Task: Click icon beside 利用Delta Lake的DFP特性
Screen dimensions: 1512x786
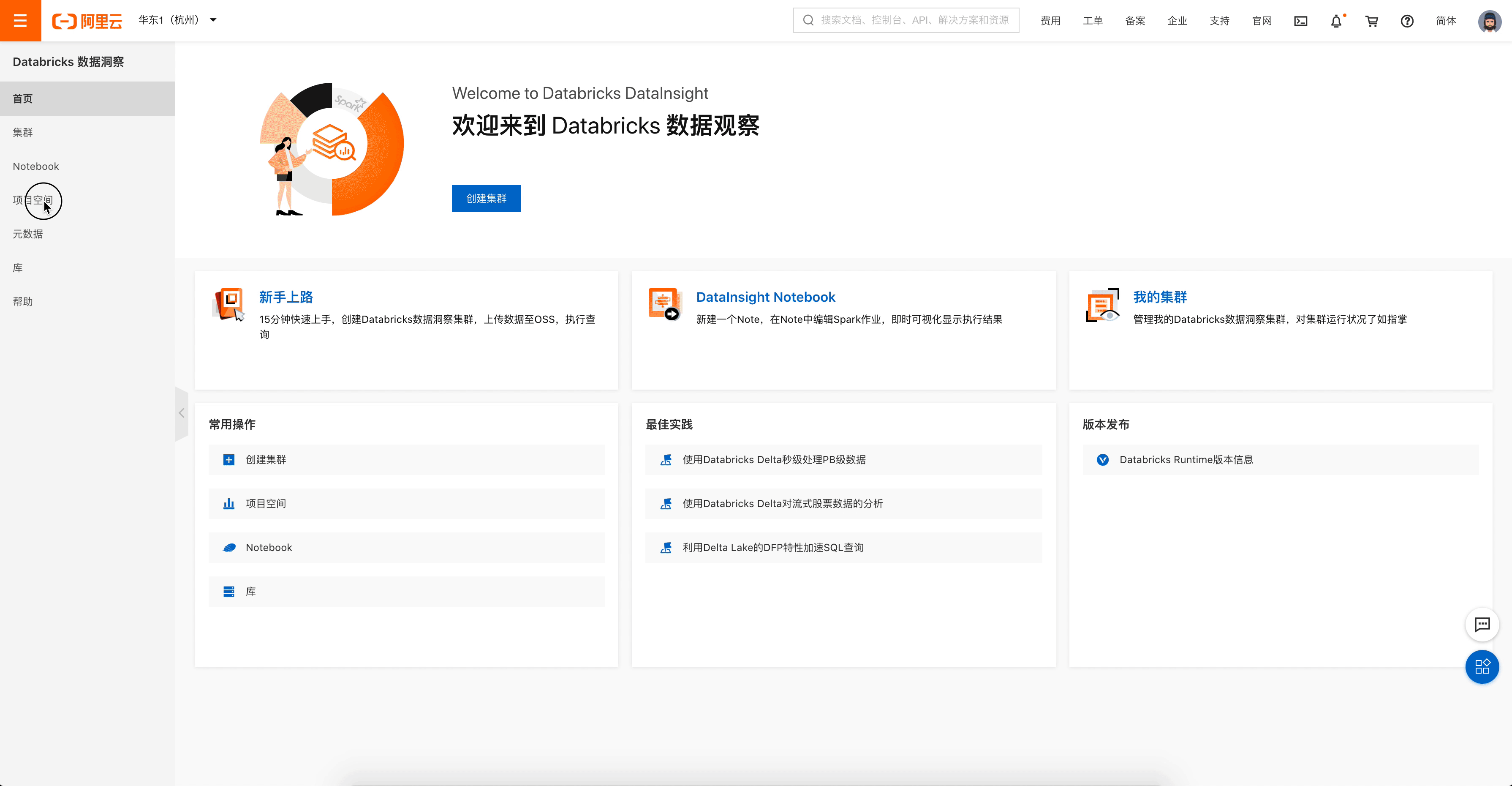Action: click(x=666, y=548)
